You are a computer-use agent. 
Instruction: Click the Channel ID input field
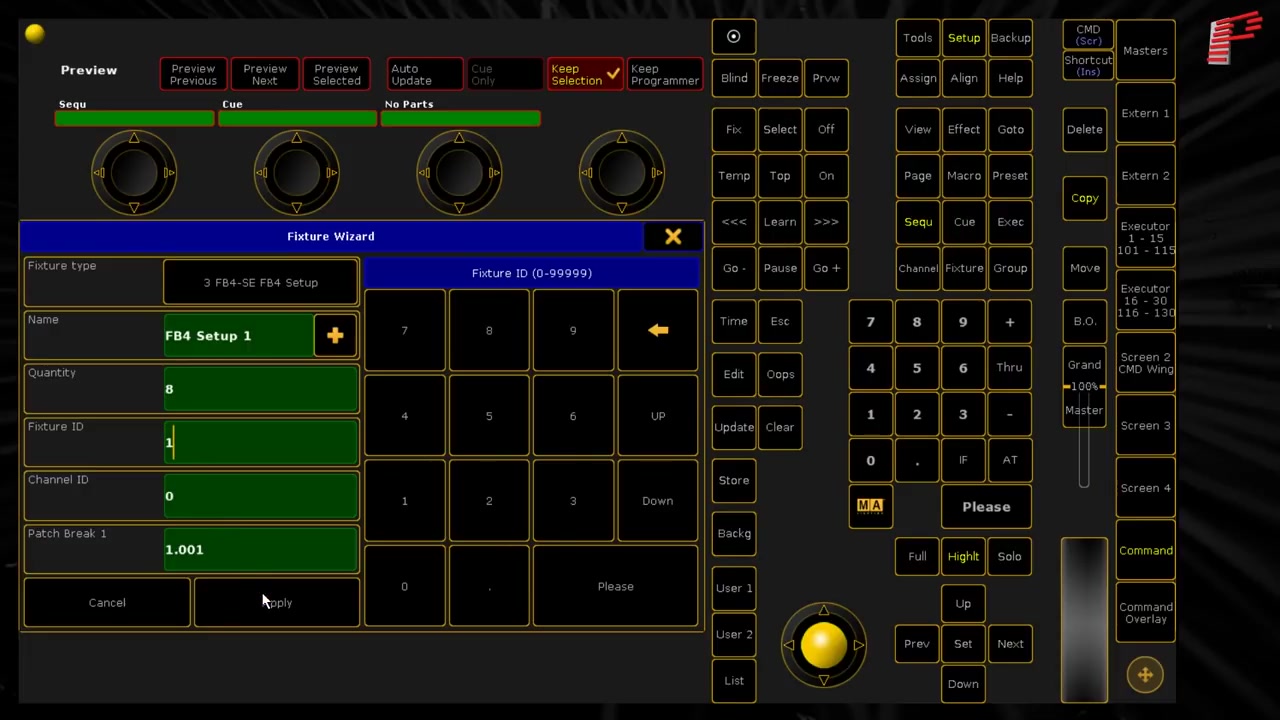point(261,496)
